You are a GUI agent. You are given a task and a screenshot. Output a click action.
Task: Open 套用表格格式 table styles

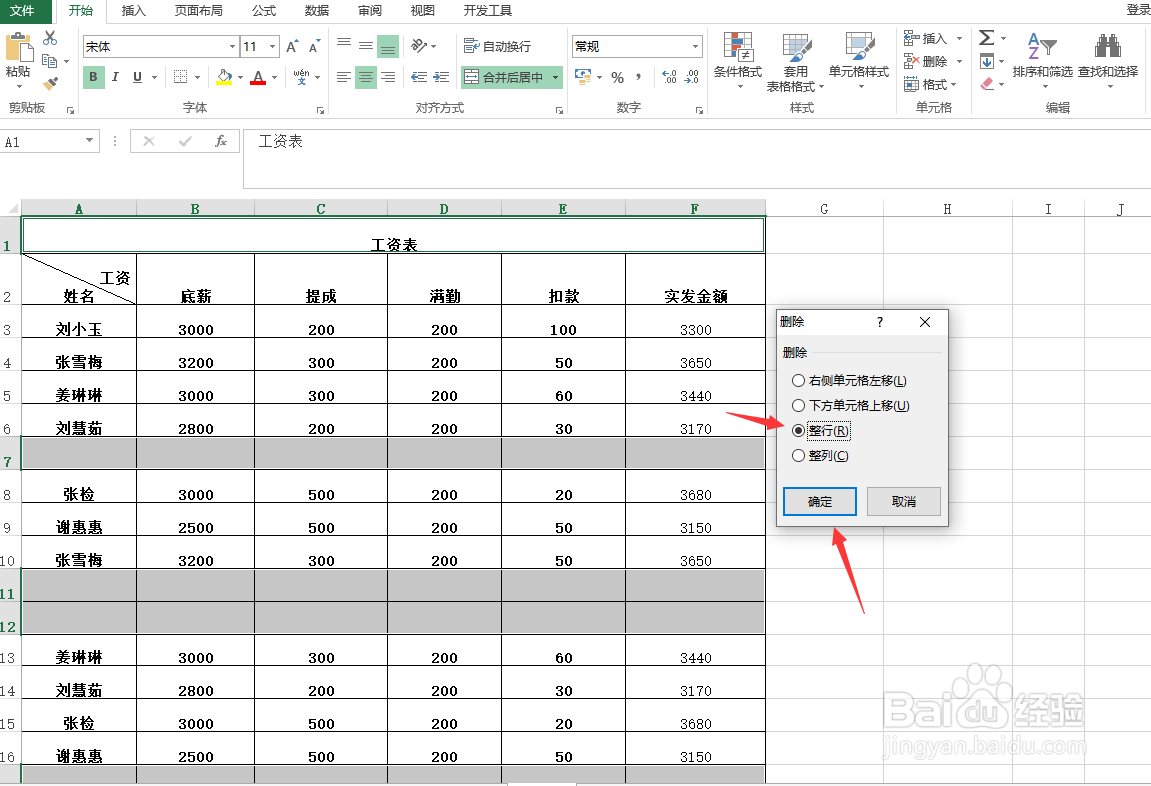tap(796, 62)
